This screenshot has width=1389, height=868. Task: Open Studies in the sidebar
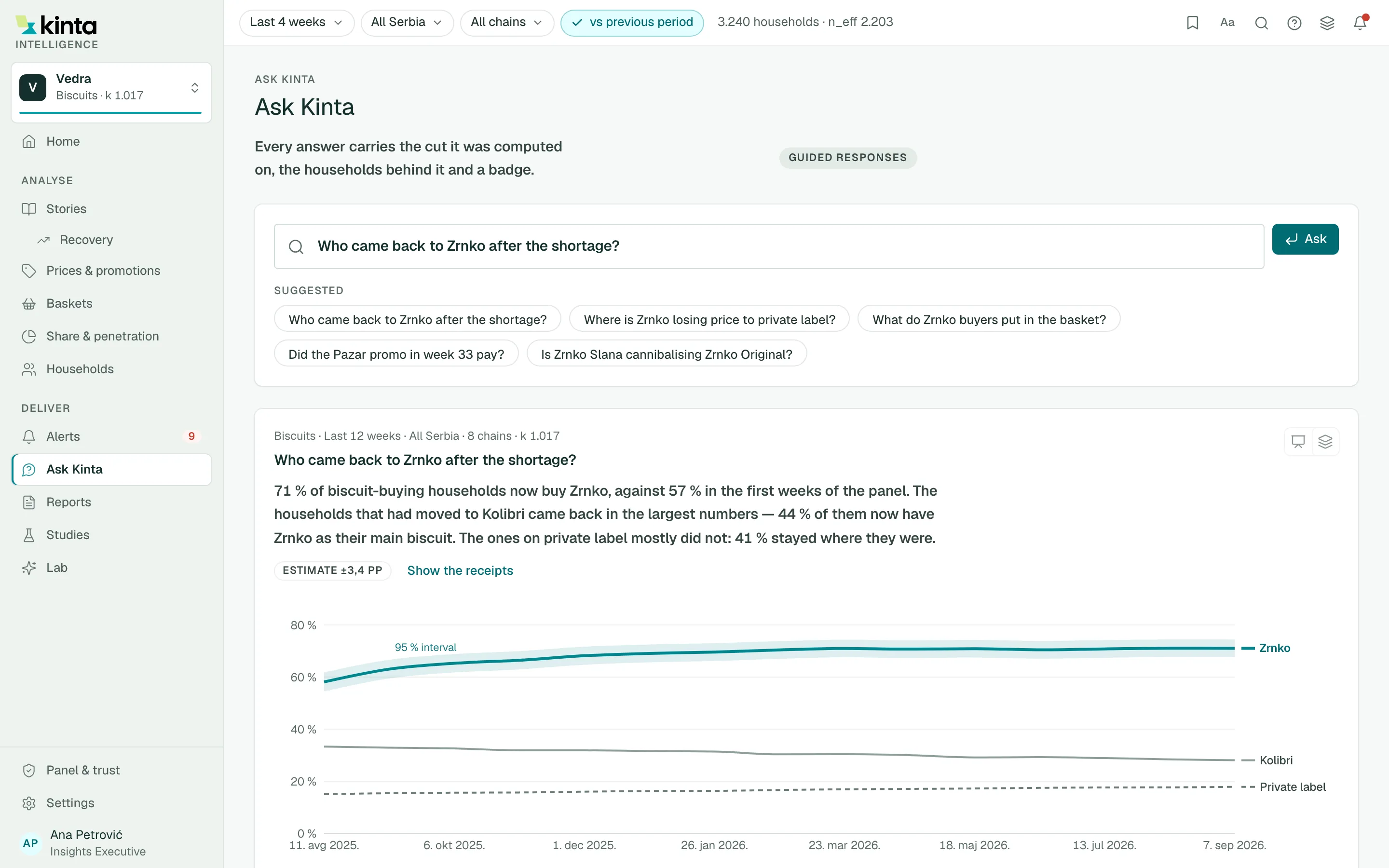point(111,534)
